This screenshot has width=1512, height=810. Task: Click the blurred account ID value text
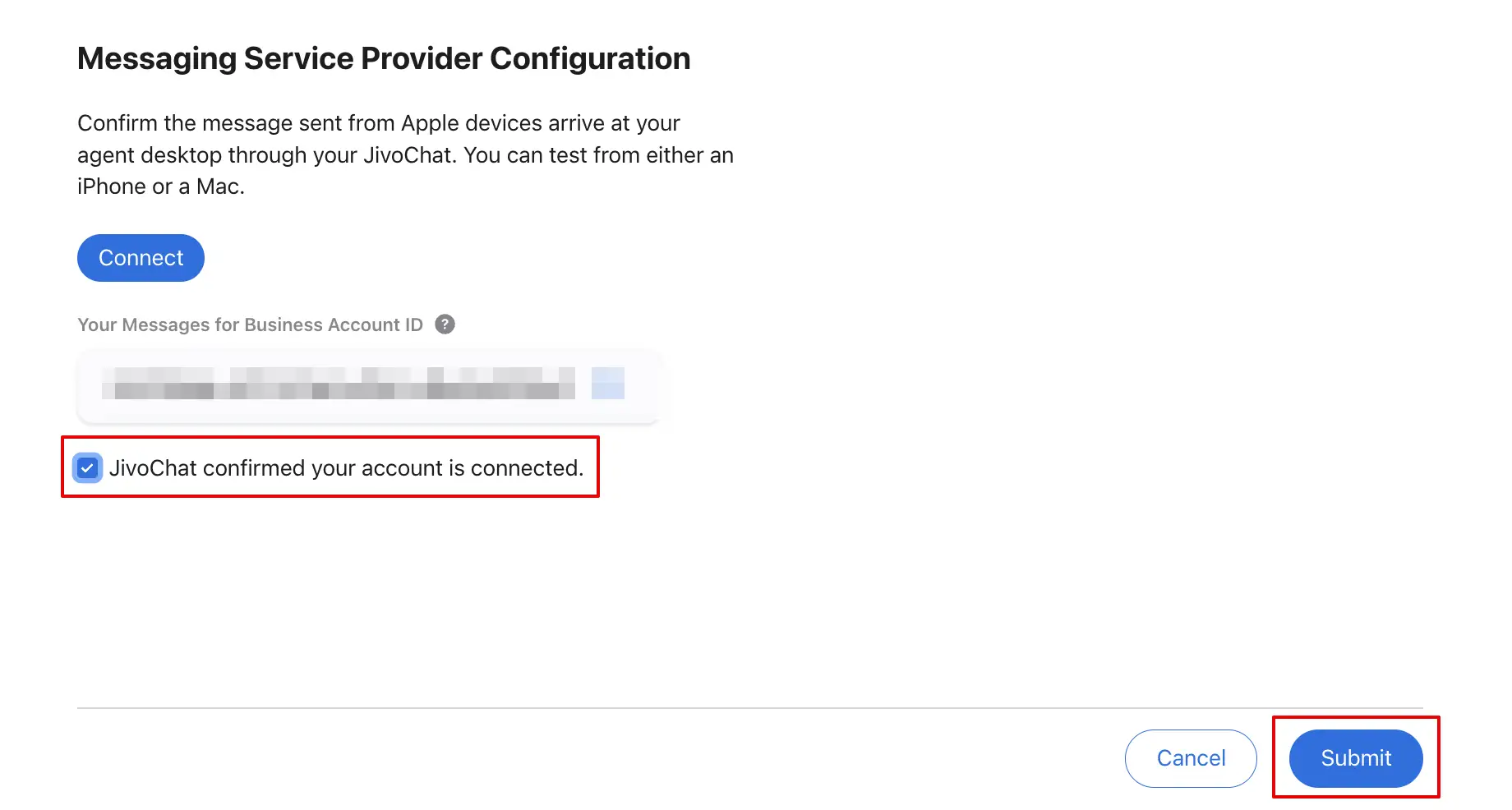[x=337, y=384]
